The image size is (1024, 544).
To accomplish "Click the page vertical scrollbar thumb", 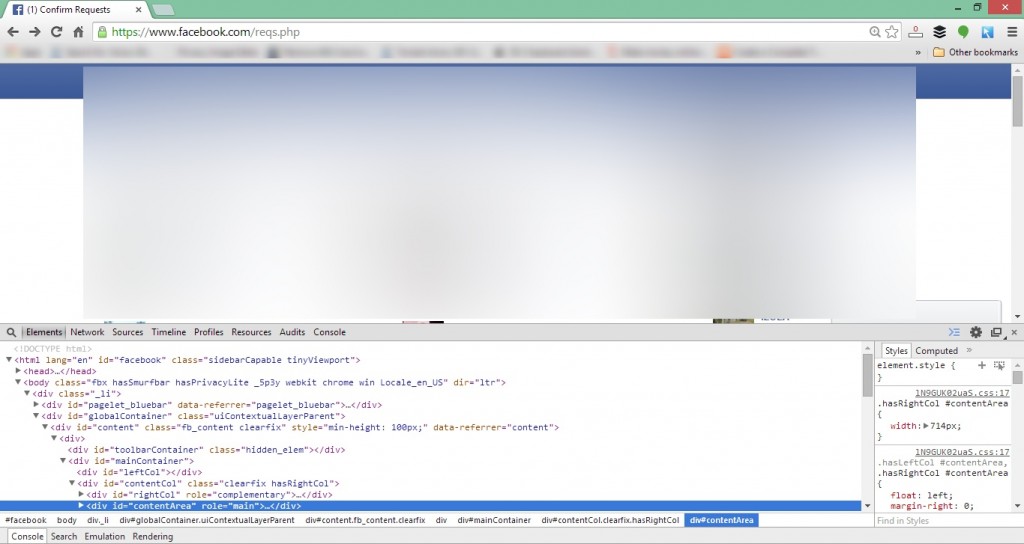I will coord(1017,101).
